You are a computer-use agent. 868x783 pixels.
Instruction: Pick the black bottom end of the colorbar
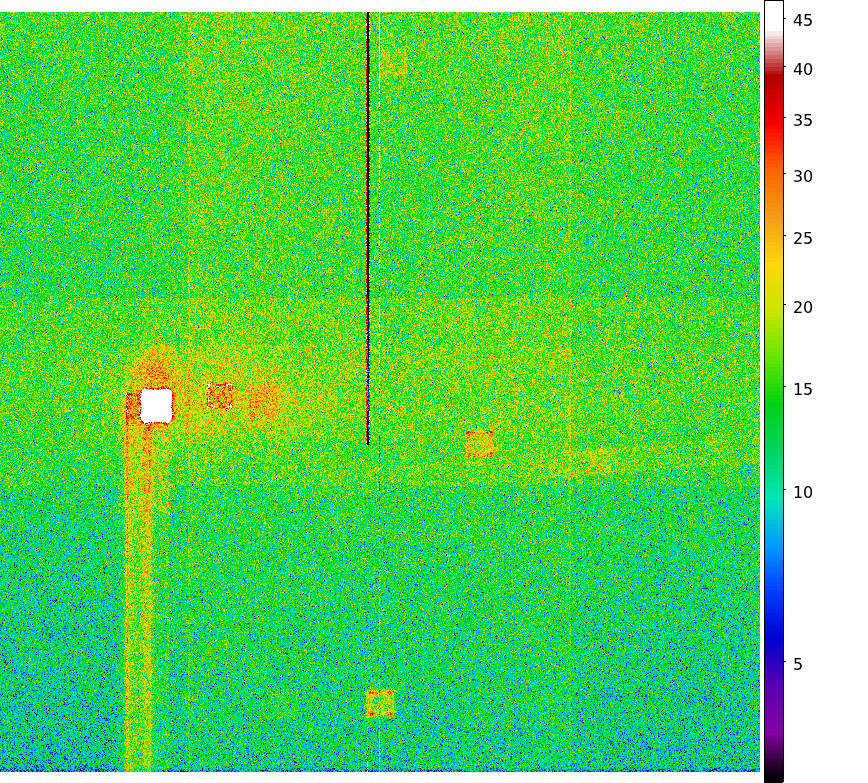point(773,775)
